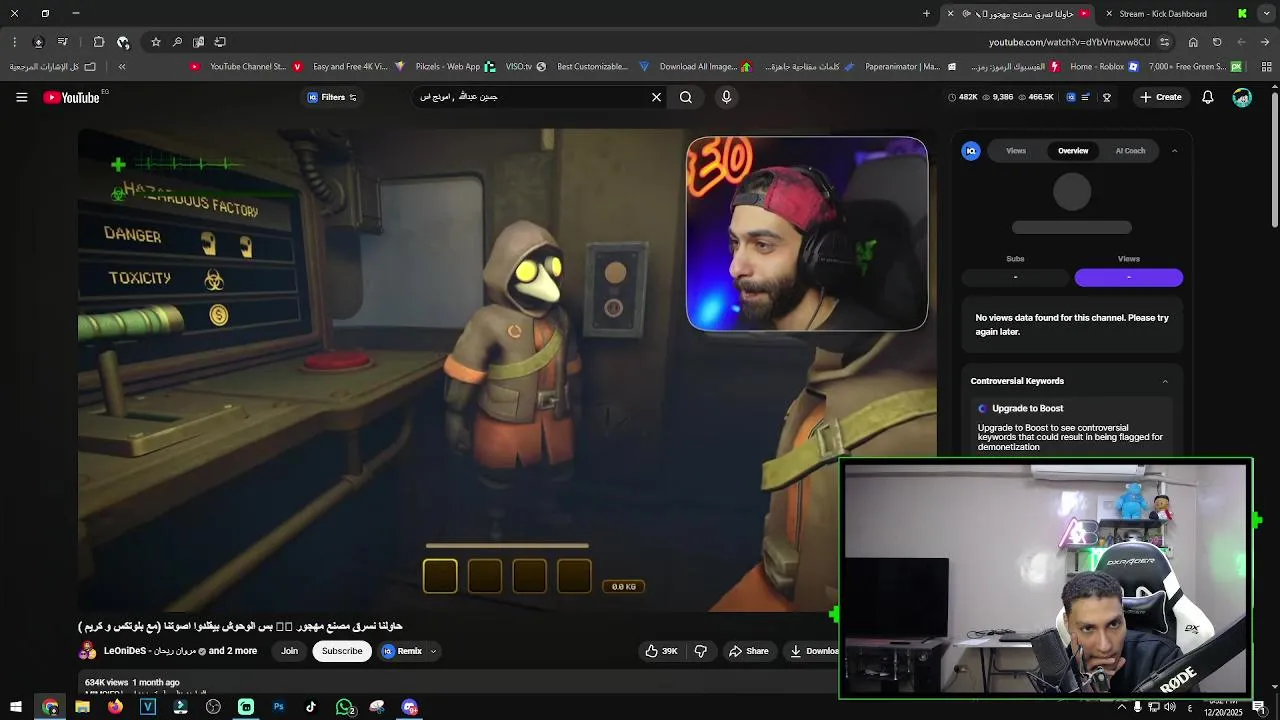Open the media control playlist icon
This screenshot has width=1280, height=720.
click(x=62, y=42)
